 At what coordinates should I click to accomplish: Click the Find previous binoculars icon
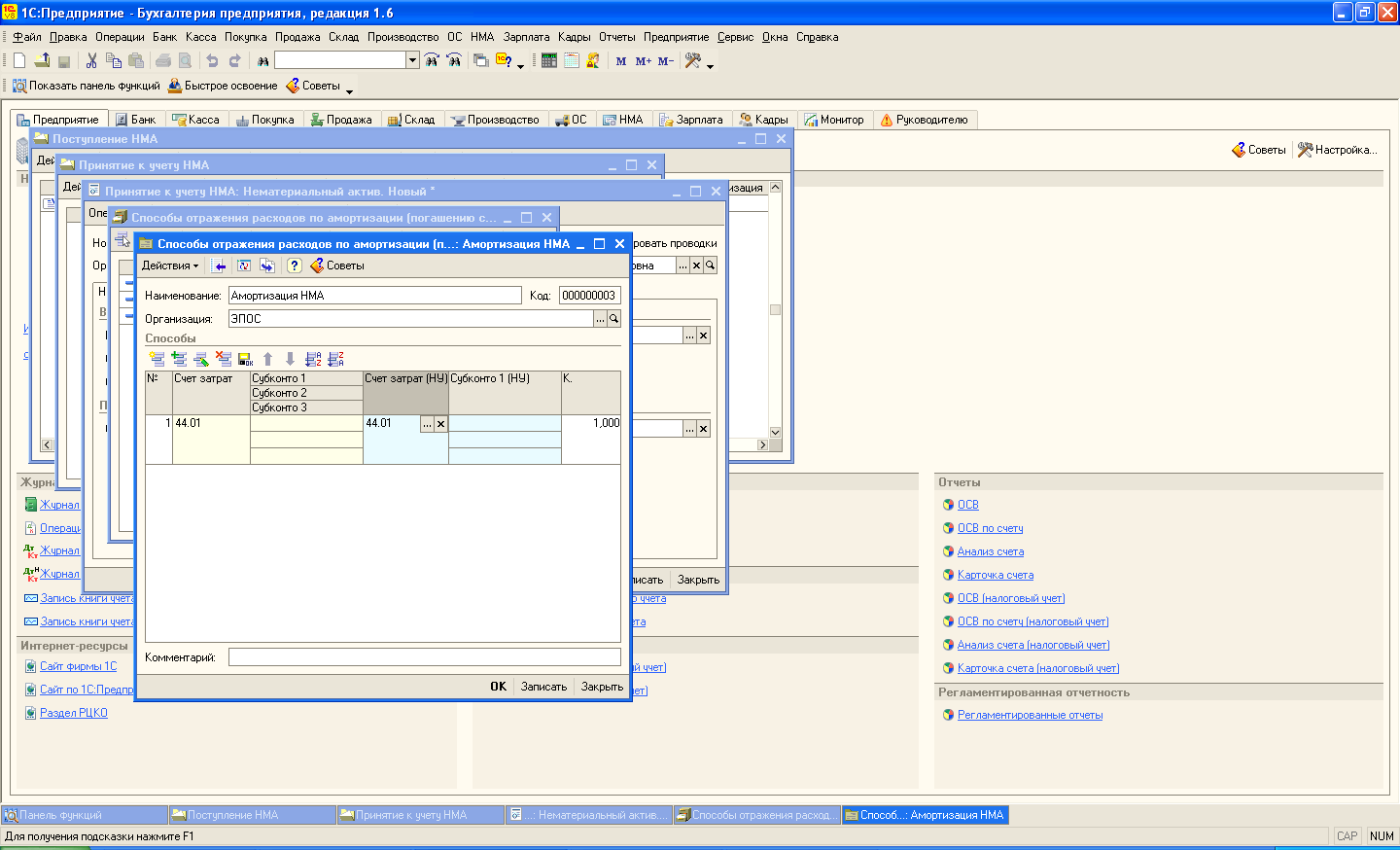[x=454, y=60]
